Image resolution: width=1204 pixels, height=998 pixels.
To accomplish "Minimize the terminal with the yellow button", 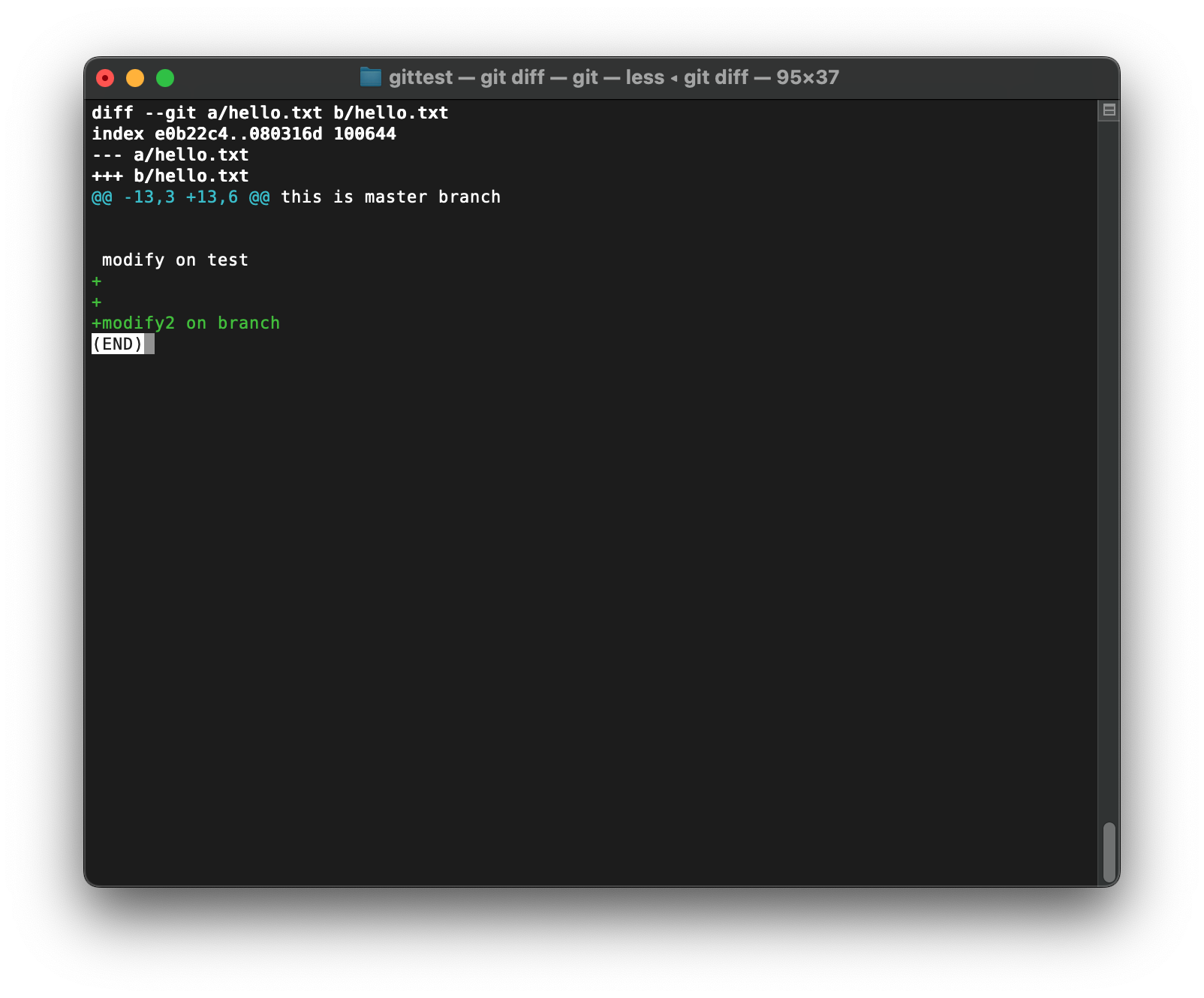I will pyautogui.click(x=135, y=78).
